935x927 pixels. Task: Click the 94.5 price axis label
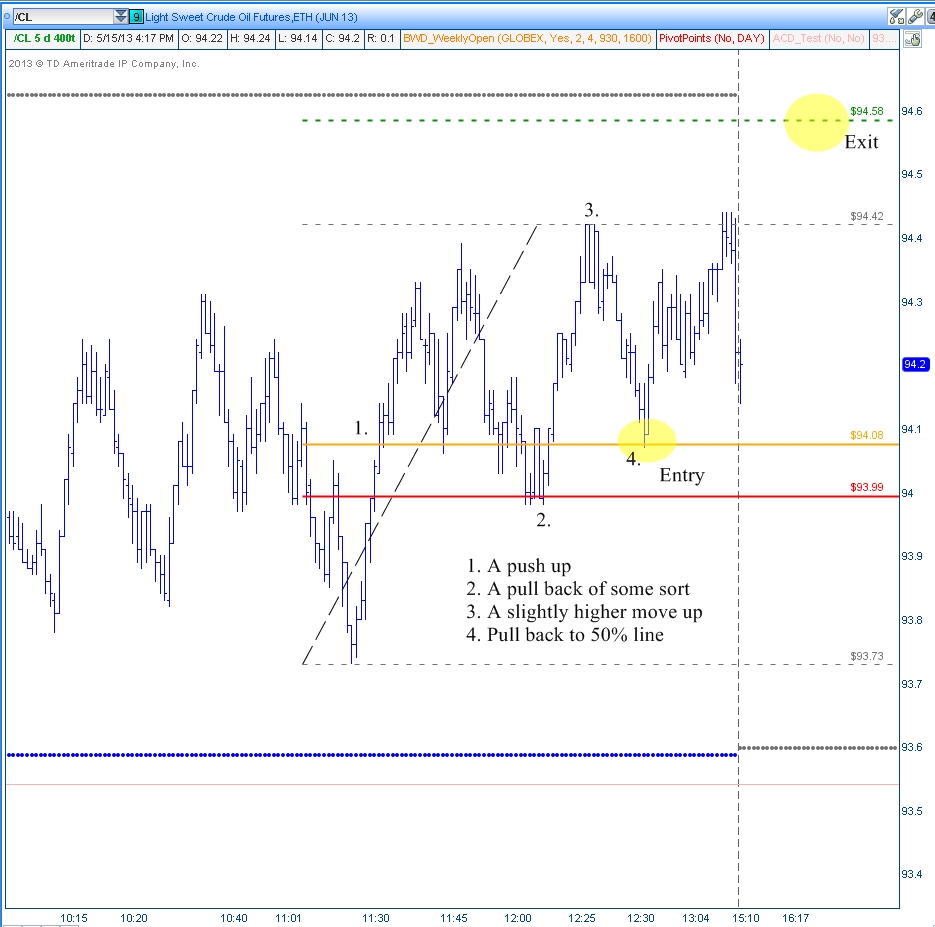pyautogui.click(x=911, y=174)
